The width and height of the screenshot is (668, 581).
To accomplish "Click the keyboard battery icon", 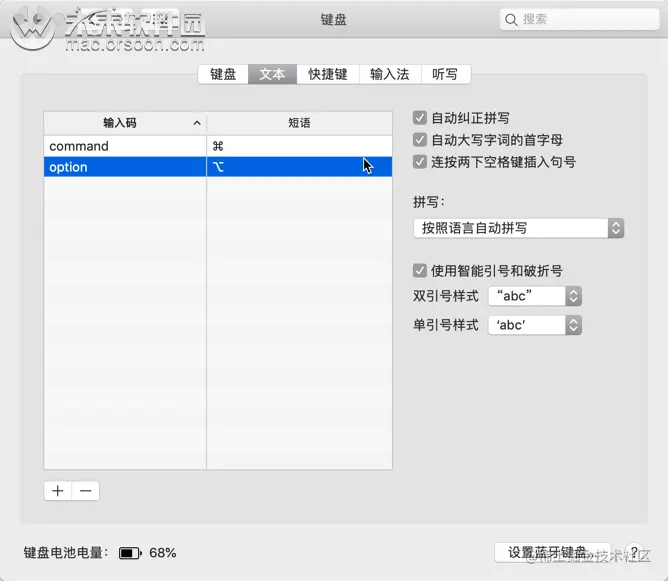I will (x=130, y=553).
